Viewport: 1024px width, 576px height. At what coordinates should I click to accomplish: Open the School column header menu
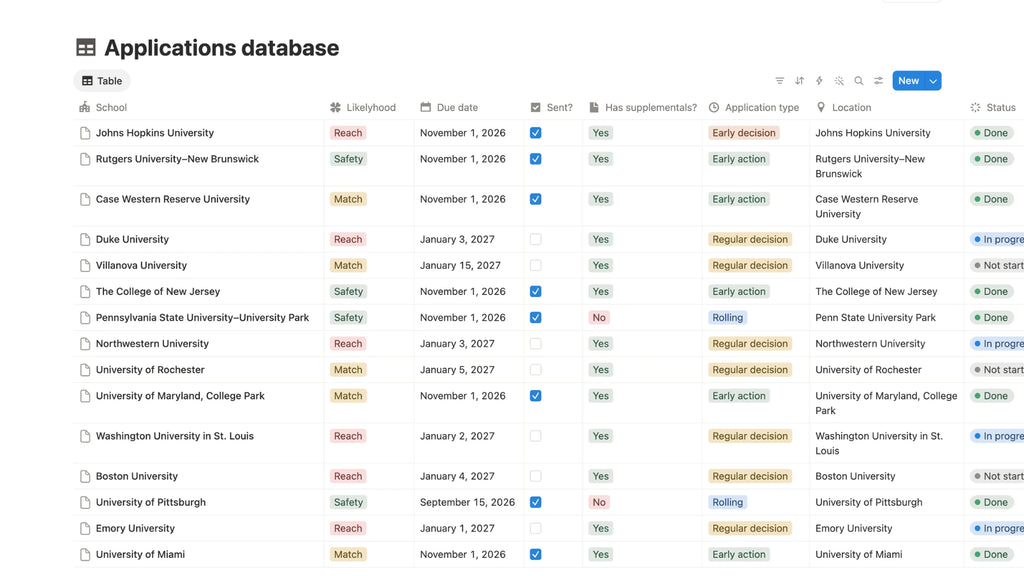(103, 108)
